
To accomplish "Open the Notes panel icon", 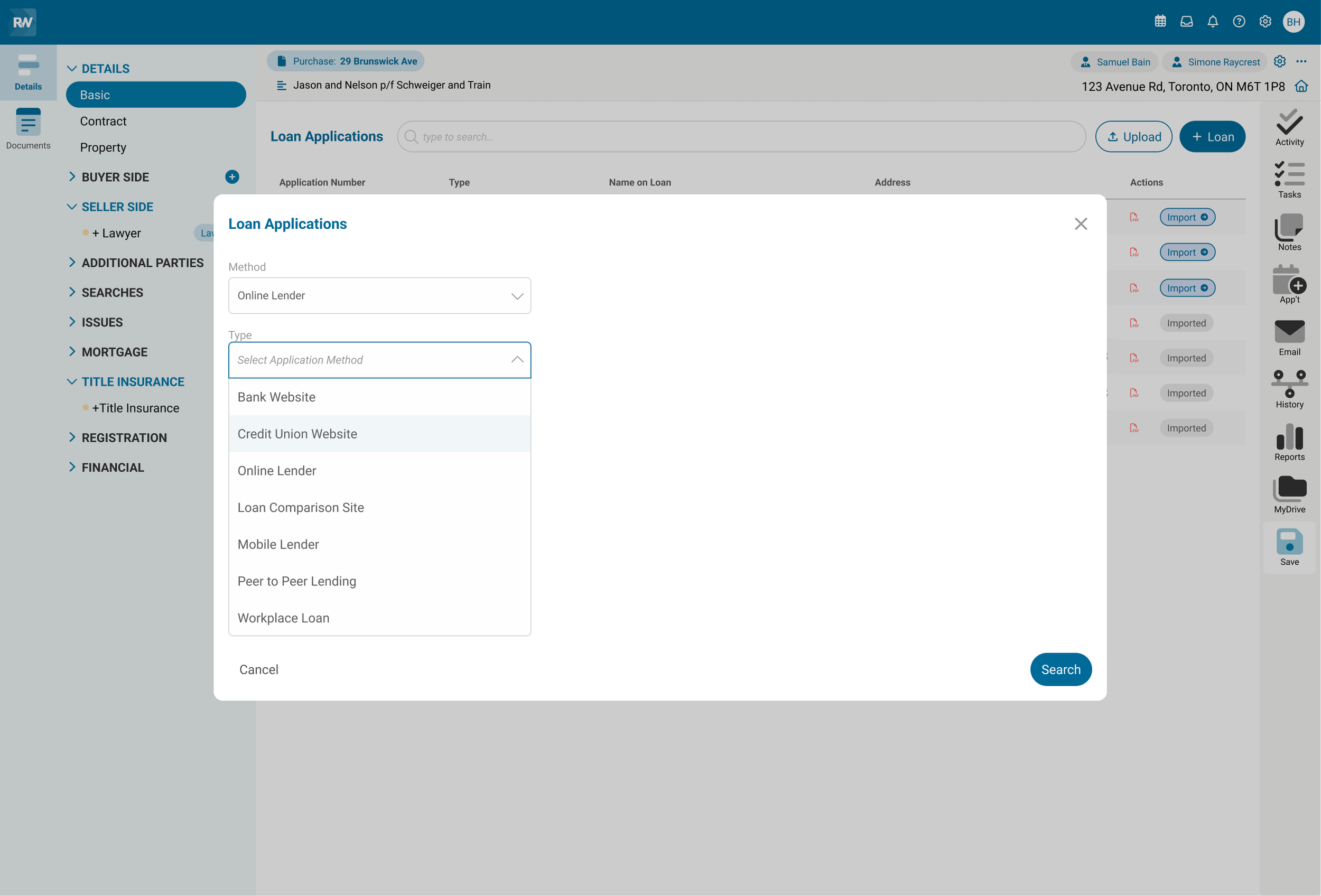I will pos(1289,232).
